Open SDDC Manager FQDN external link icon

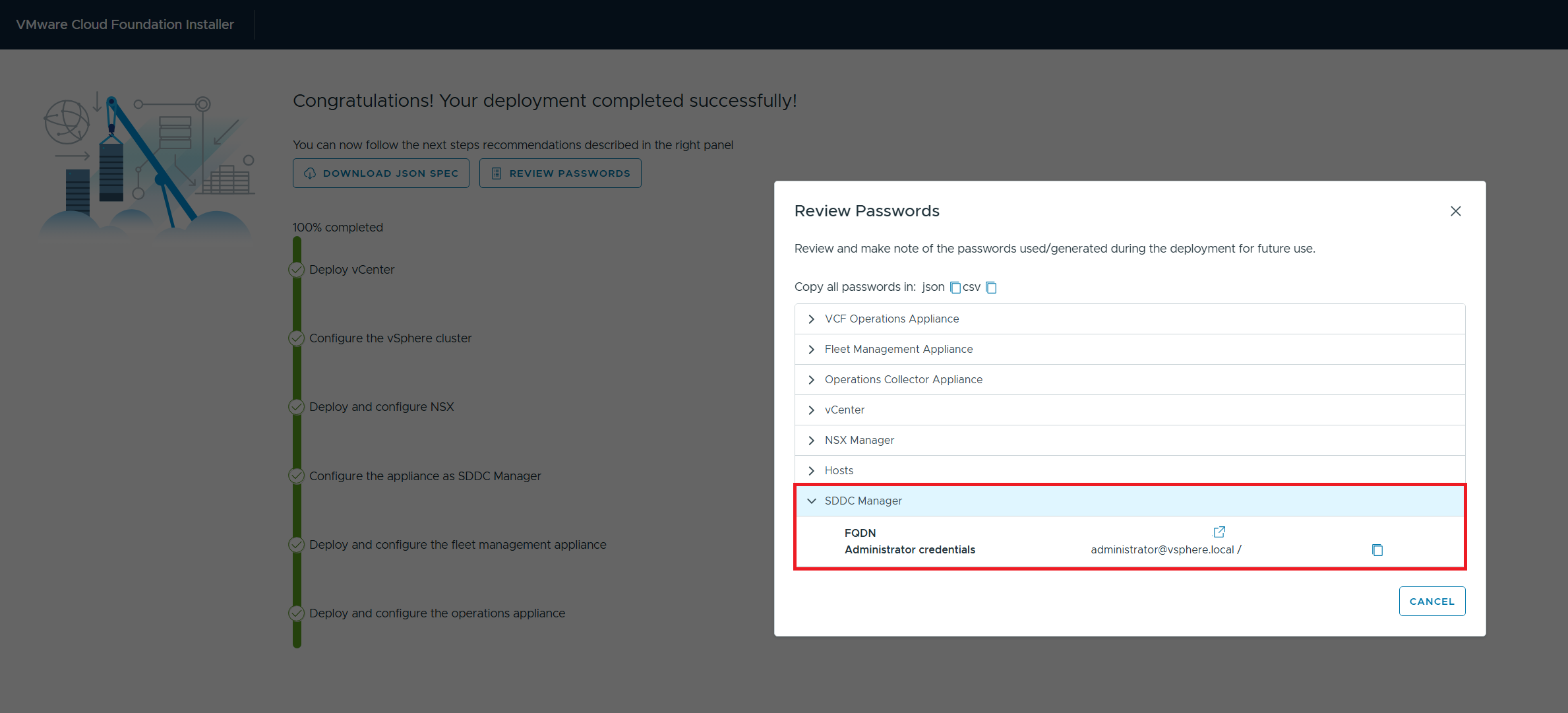click(1220, 532)
